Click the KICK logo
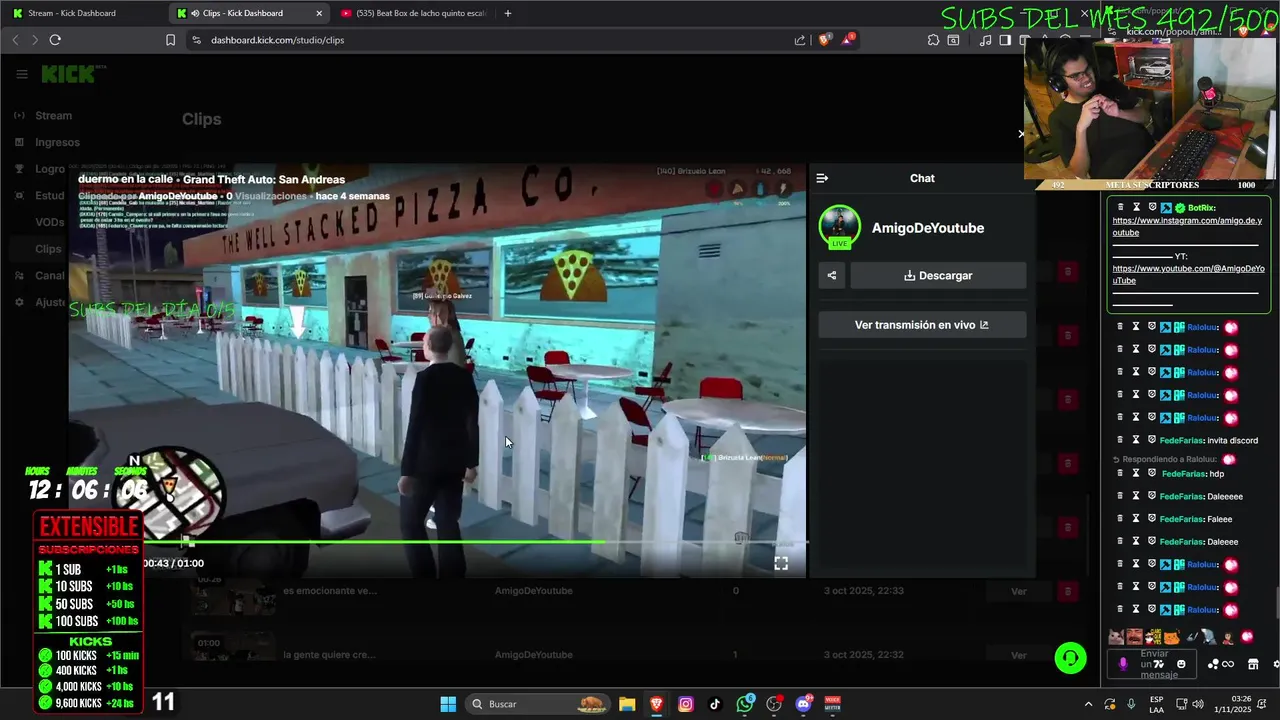Screen dimensions: 1280x720 (x=68, y=74)
